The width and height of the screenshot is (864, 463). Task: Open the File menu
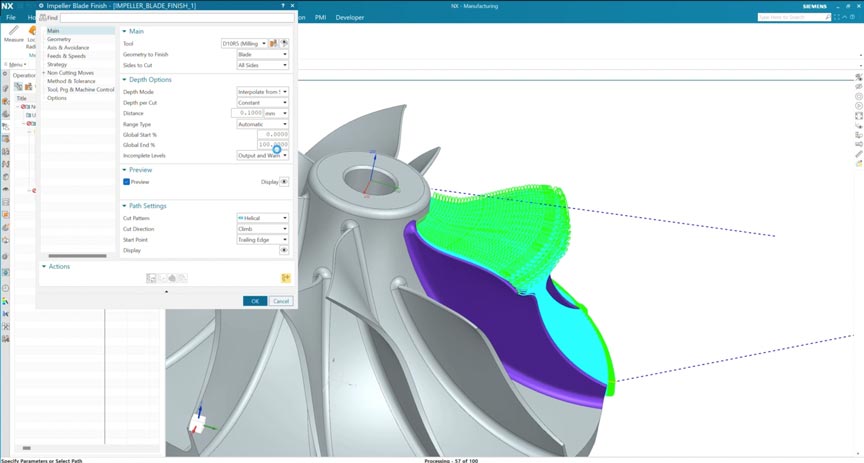point(11,18)
